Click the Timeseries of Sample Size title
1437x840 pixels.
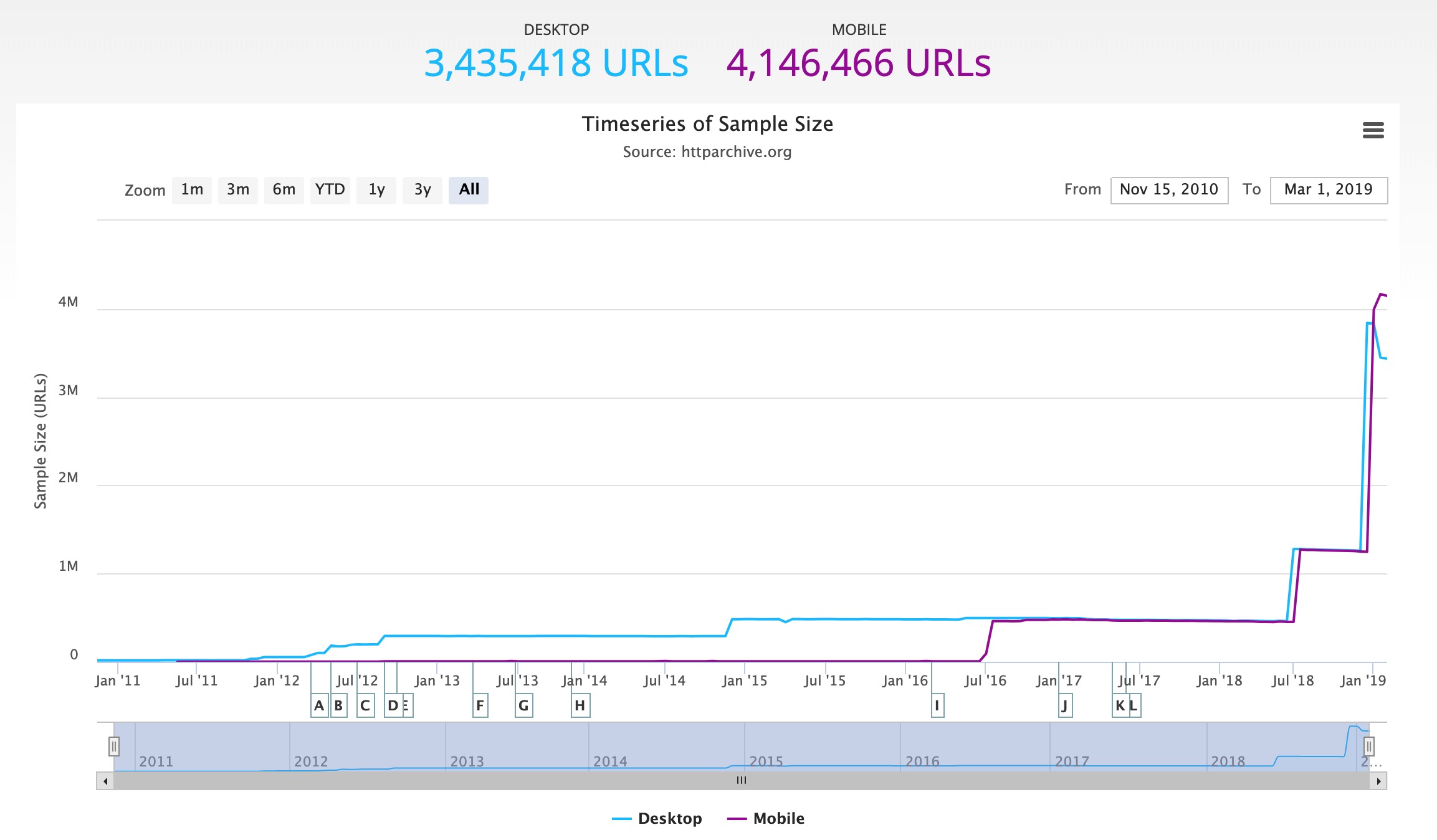(x=707, y=124)
